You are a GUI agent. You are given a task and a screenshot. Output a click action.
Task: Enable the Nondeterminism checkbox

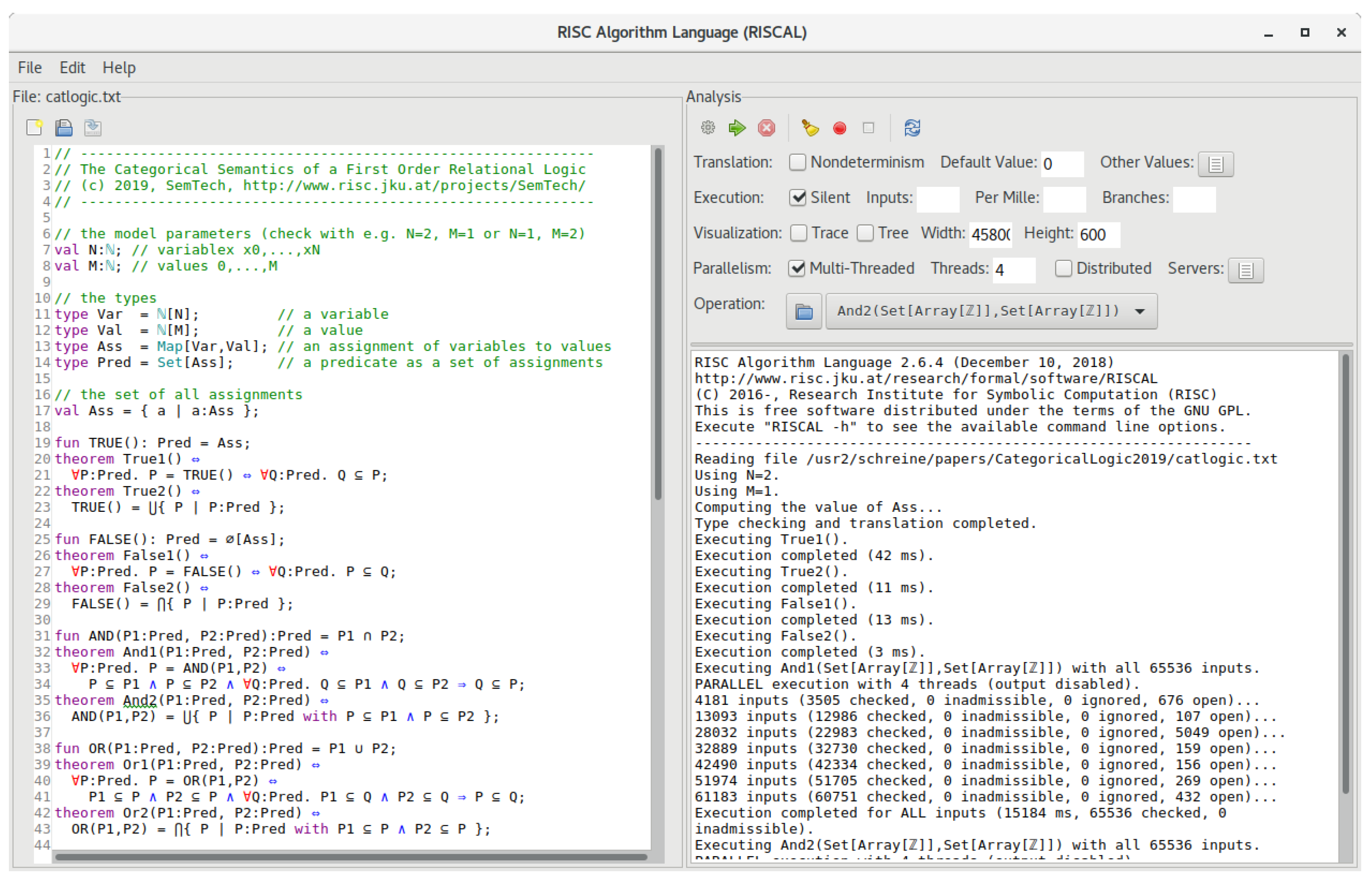[x=798, y=163]
